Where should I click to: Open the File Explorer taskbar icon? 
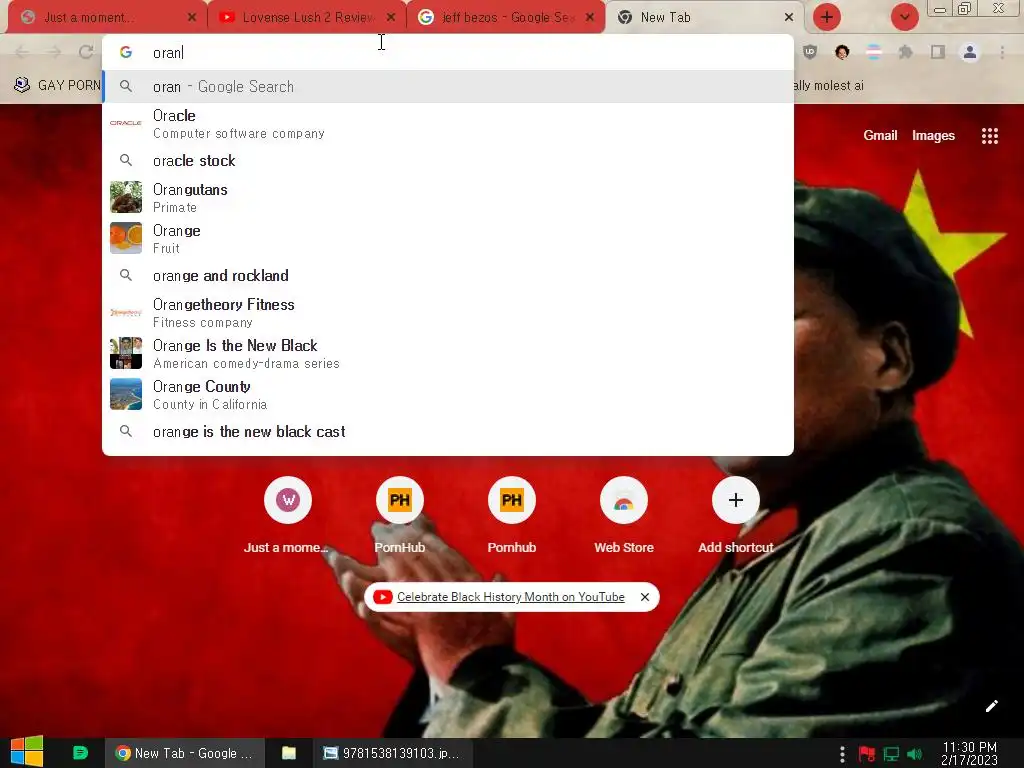(x=289, y=753)
